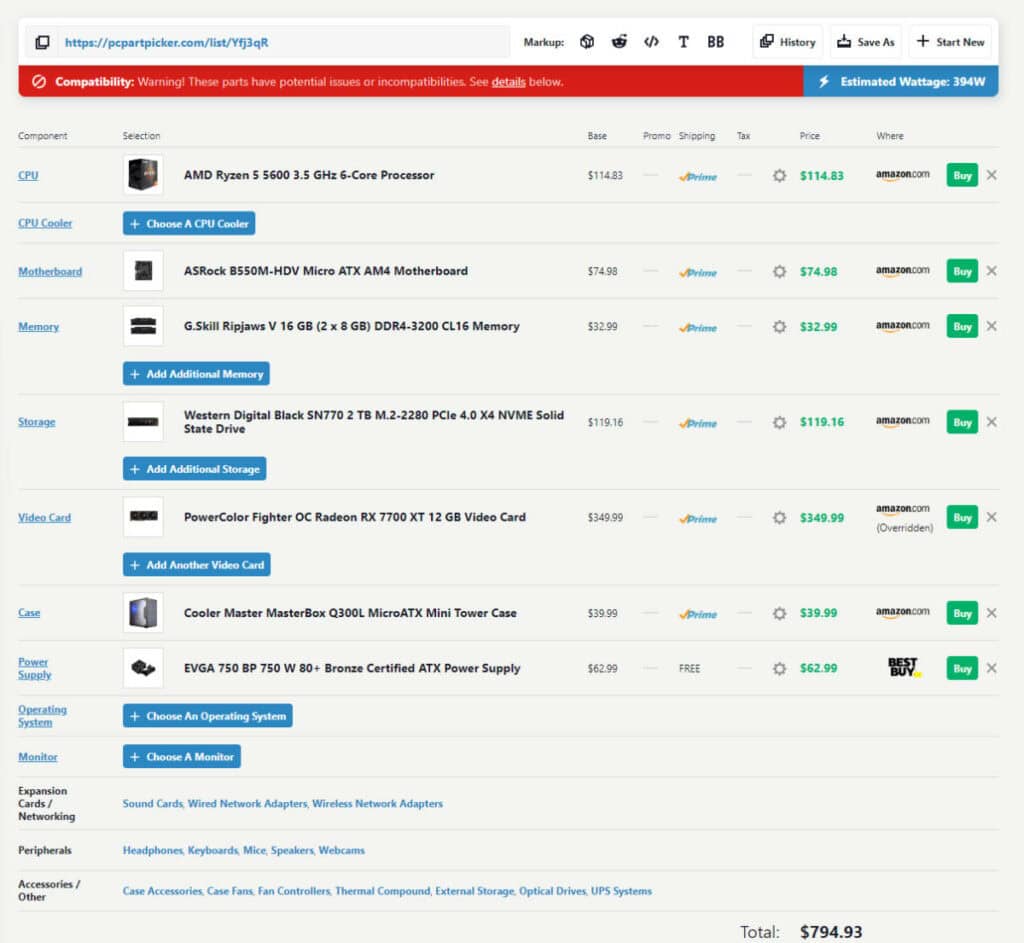Click Add Additional Storage button
This screenshot has height=943, width=1024.
coord(195,469)
